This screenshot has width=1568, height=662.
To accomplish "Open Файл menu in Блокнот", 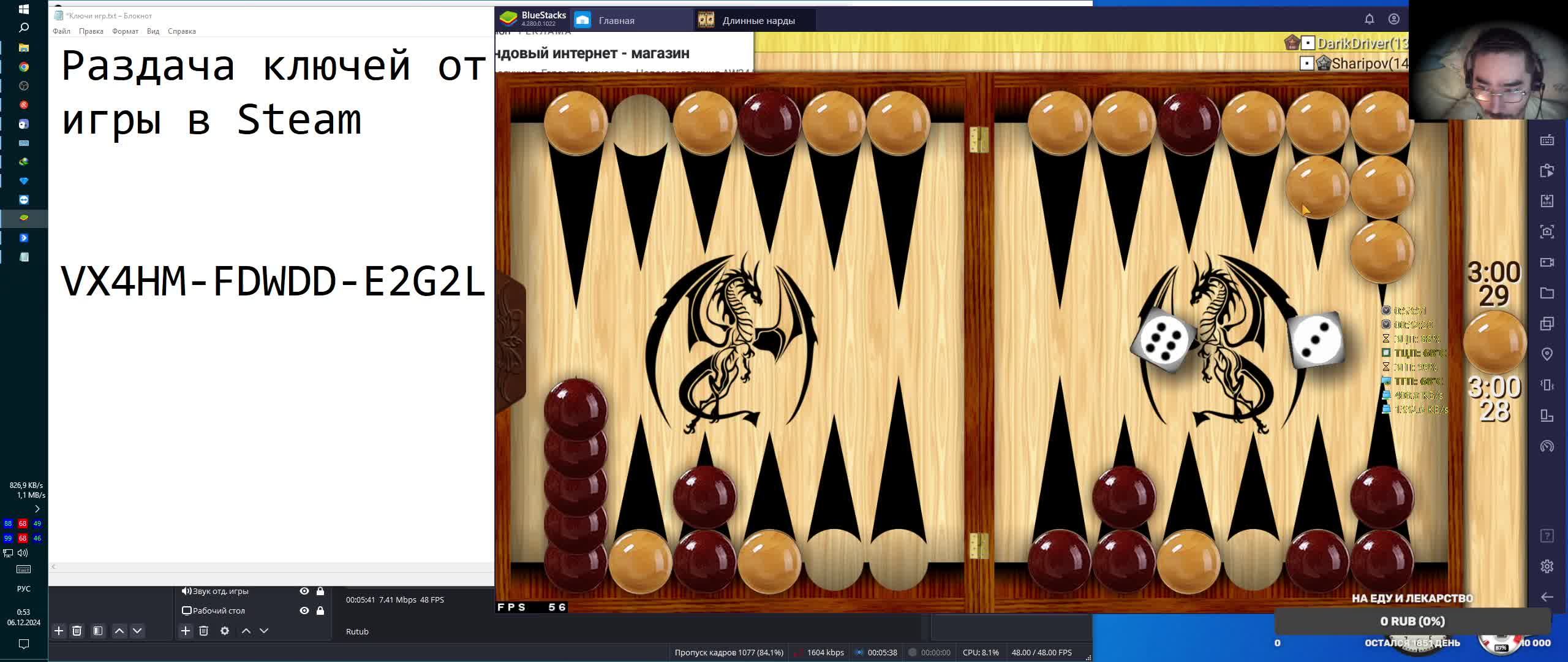I will pyautogui.click(x=61, y=31).
